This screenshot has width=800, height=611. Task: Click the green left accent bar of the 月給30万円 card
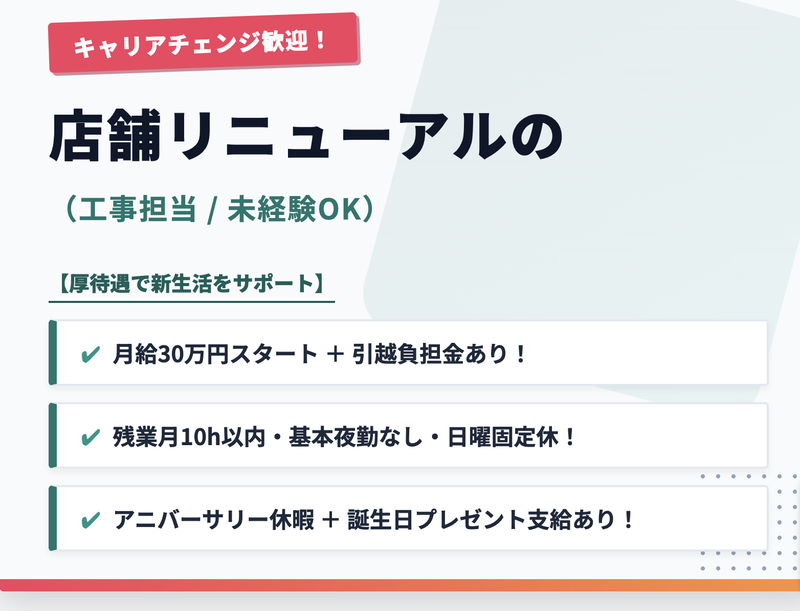point(51,353)
